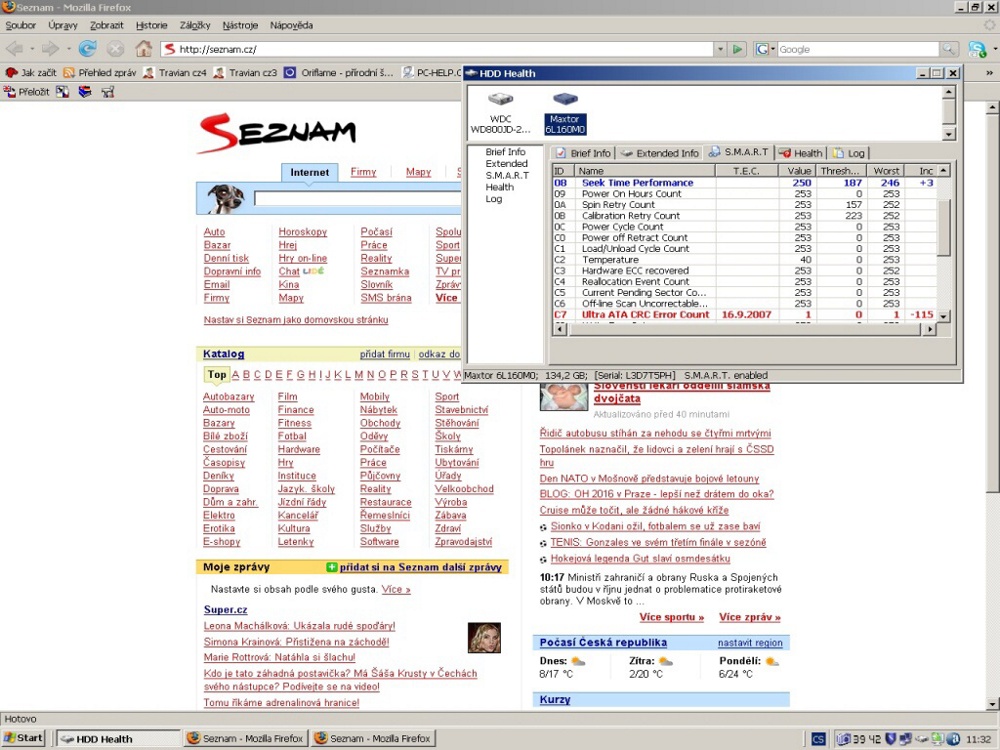Switch to HDD Health taskbar button
This screenshot has height=750, width=1000.
point(119,739)
